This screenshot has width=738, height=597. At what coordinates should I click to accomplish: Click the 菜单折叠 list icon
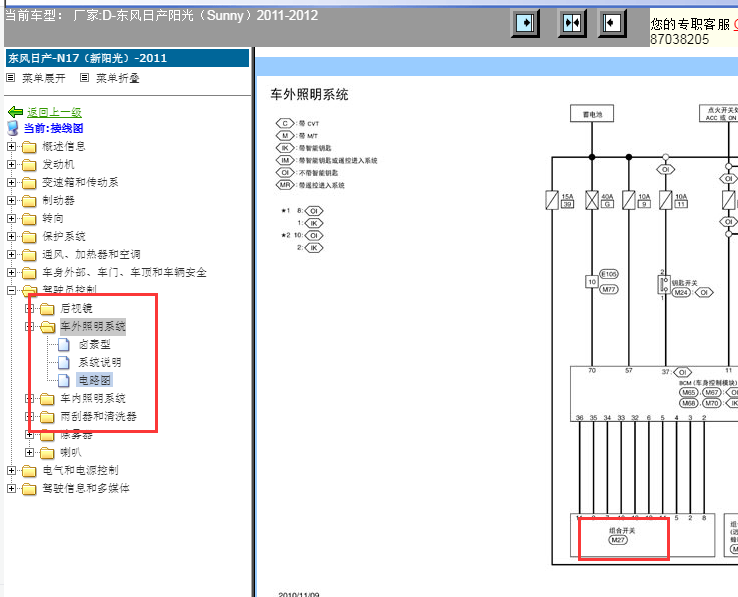(x=84, y=78)
